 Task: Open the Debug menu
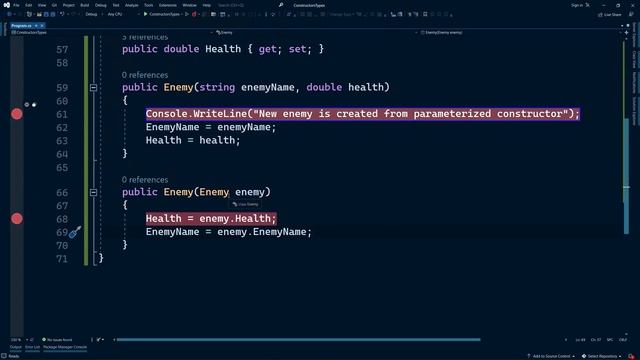tap(100, 5)
